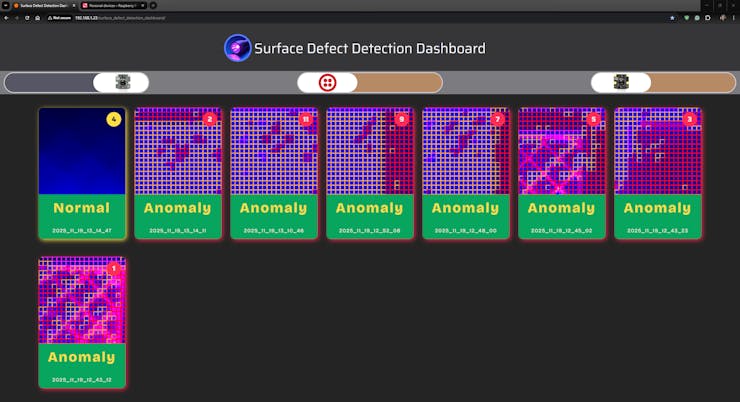Bookmark this page with the star icon
Screen dimensions: 740x402
[673, 18]
